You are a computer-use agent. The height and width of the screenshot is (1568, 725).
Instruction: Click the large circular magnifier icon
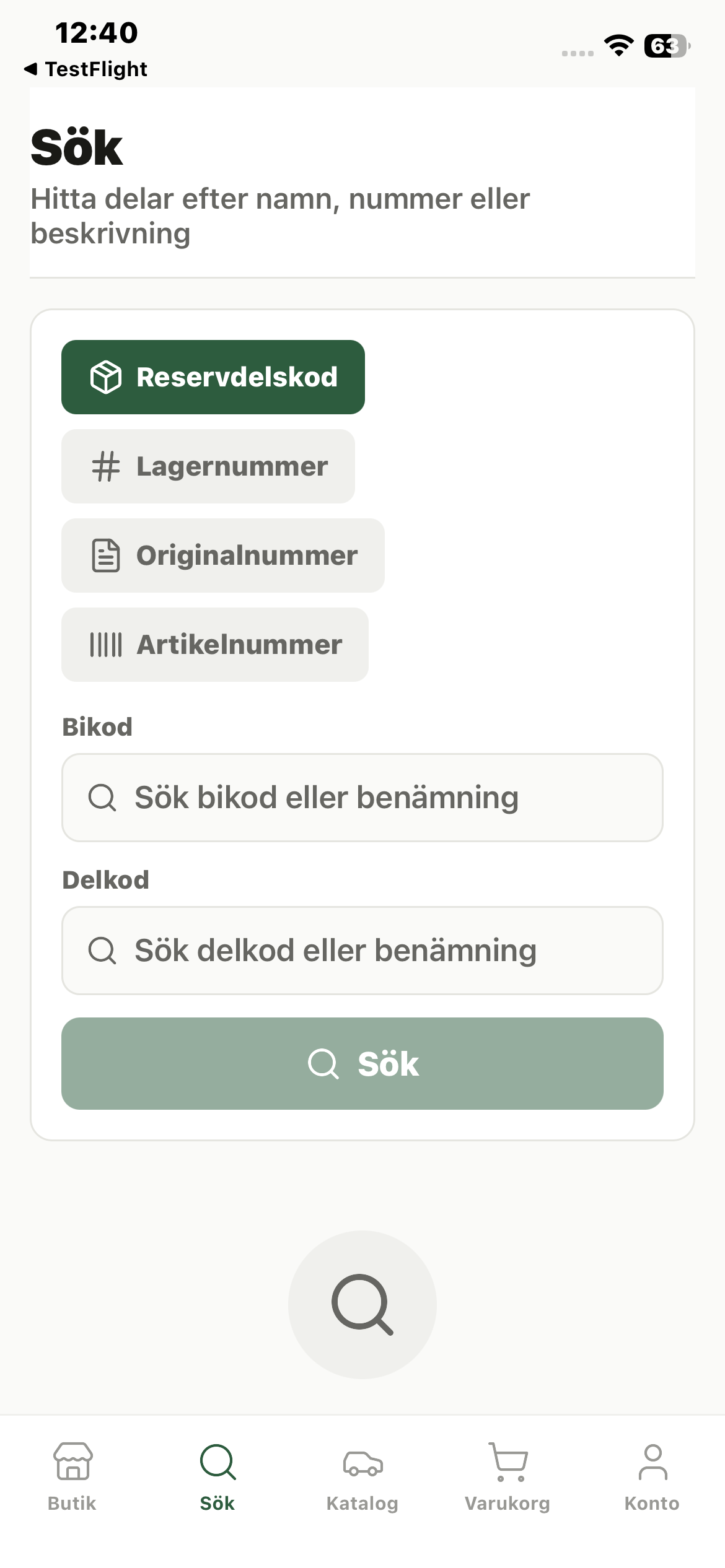[362, 1305]
